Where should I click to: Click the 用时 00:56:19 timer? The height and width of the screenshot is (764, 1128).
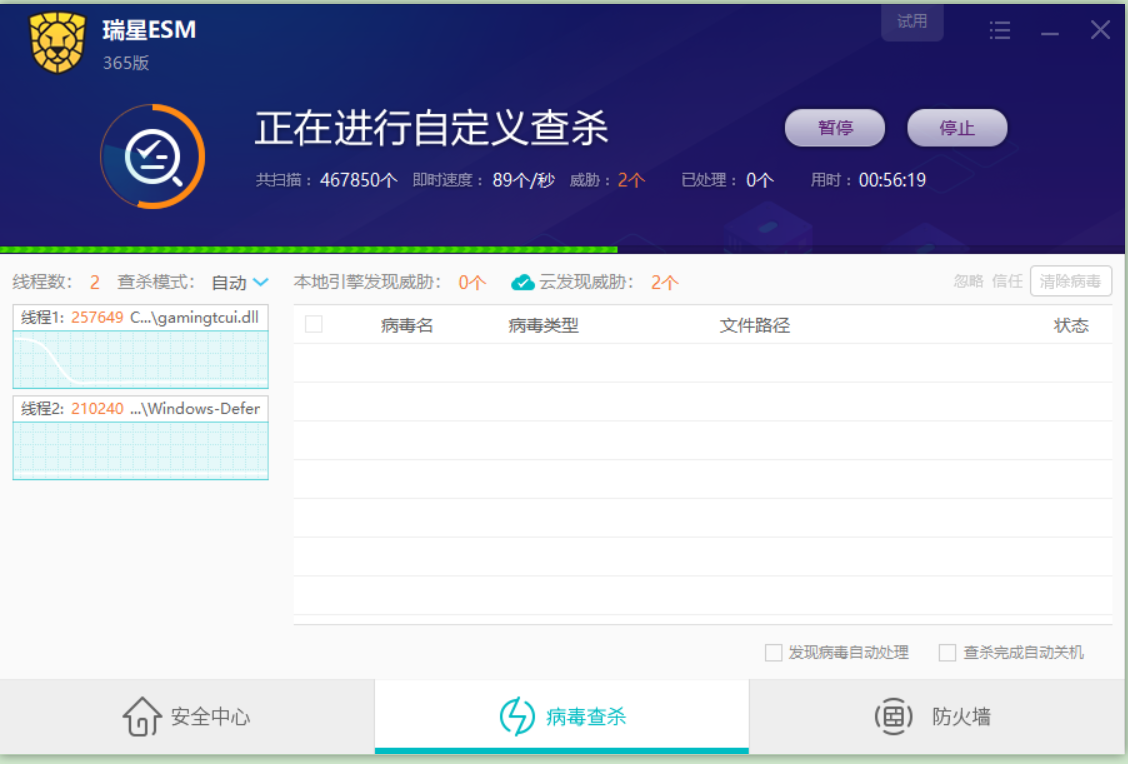892,180
